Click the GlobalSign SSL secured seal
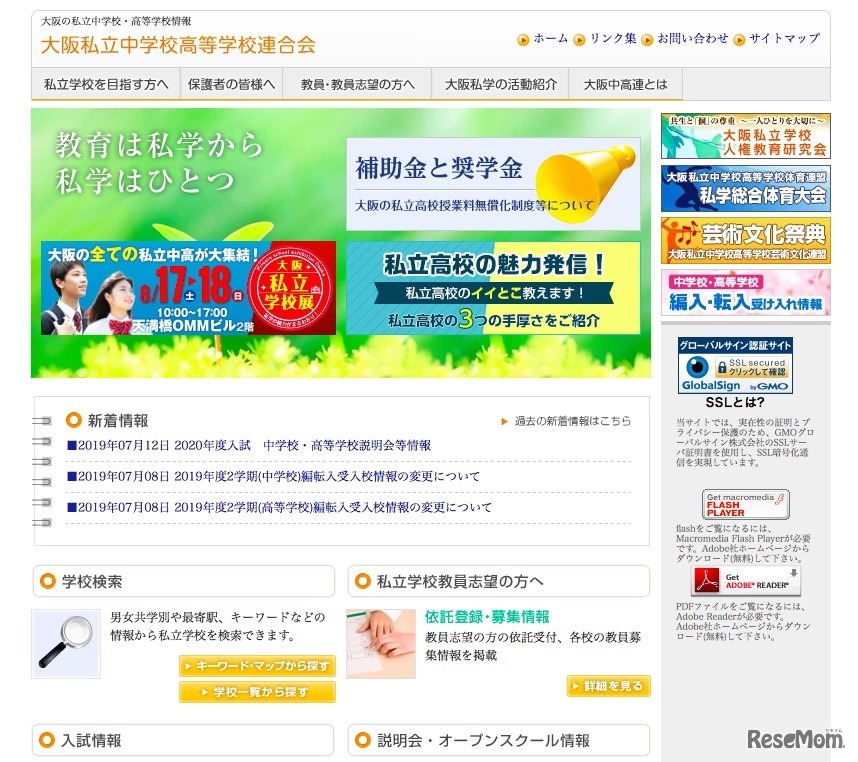The width and height of the screenshot is (858, 762). pos(735,365)
